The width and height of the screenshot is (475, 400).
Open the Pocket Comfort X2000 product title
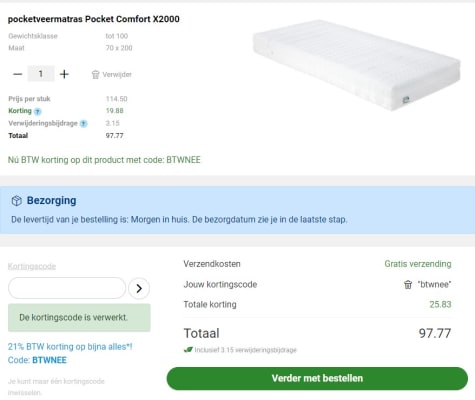94,19
